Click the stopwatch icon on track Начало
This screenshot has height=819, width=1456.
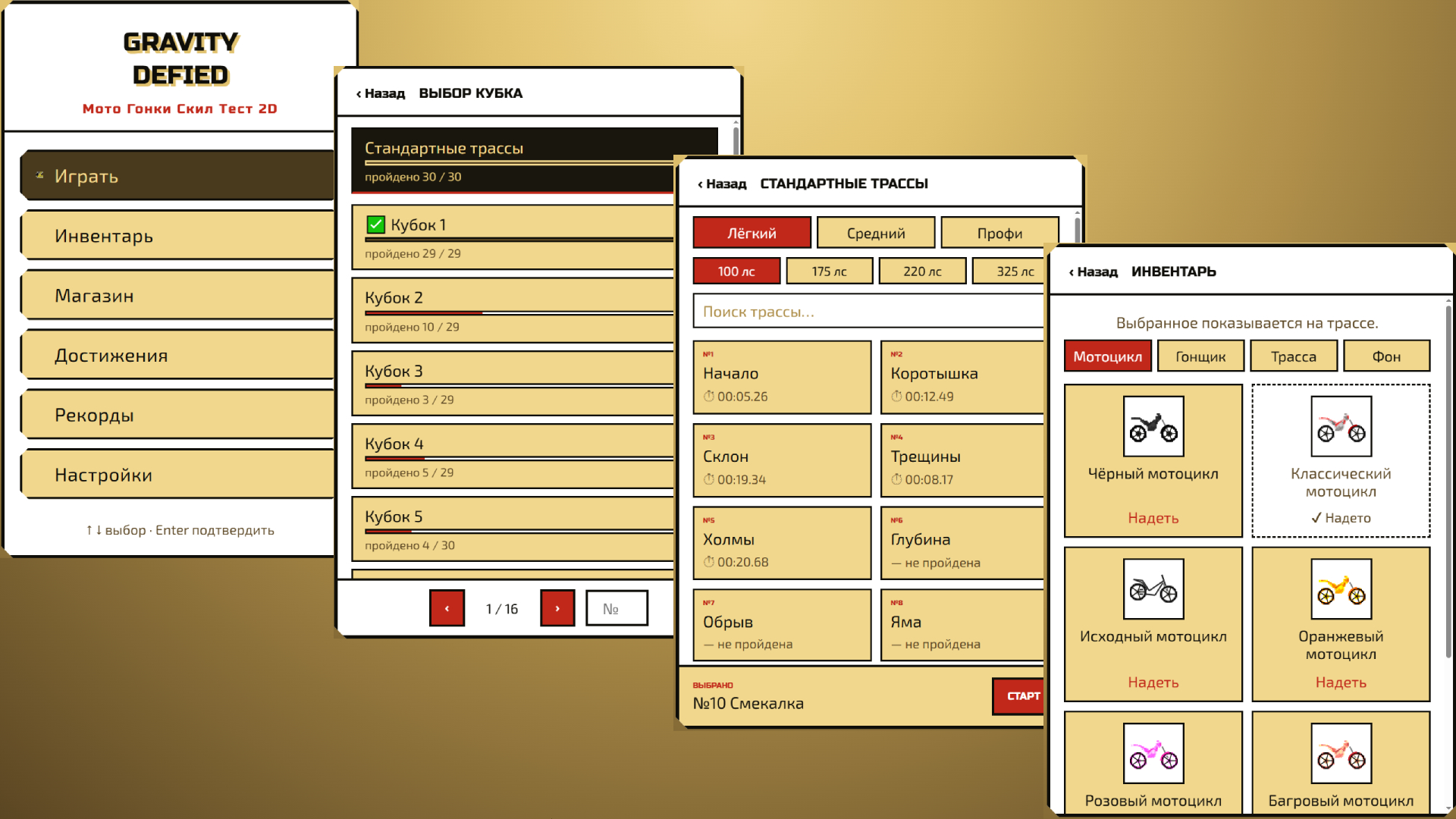(708, 397)
